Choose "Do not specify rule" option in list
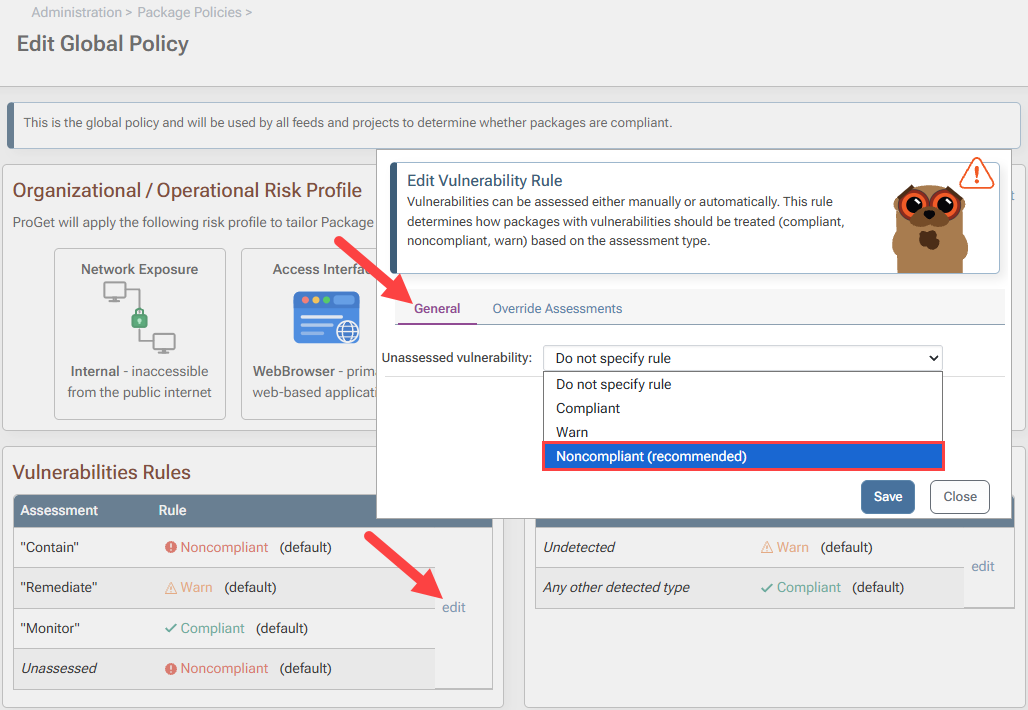1028x710 pixels. tap(743, 384)
